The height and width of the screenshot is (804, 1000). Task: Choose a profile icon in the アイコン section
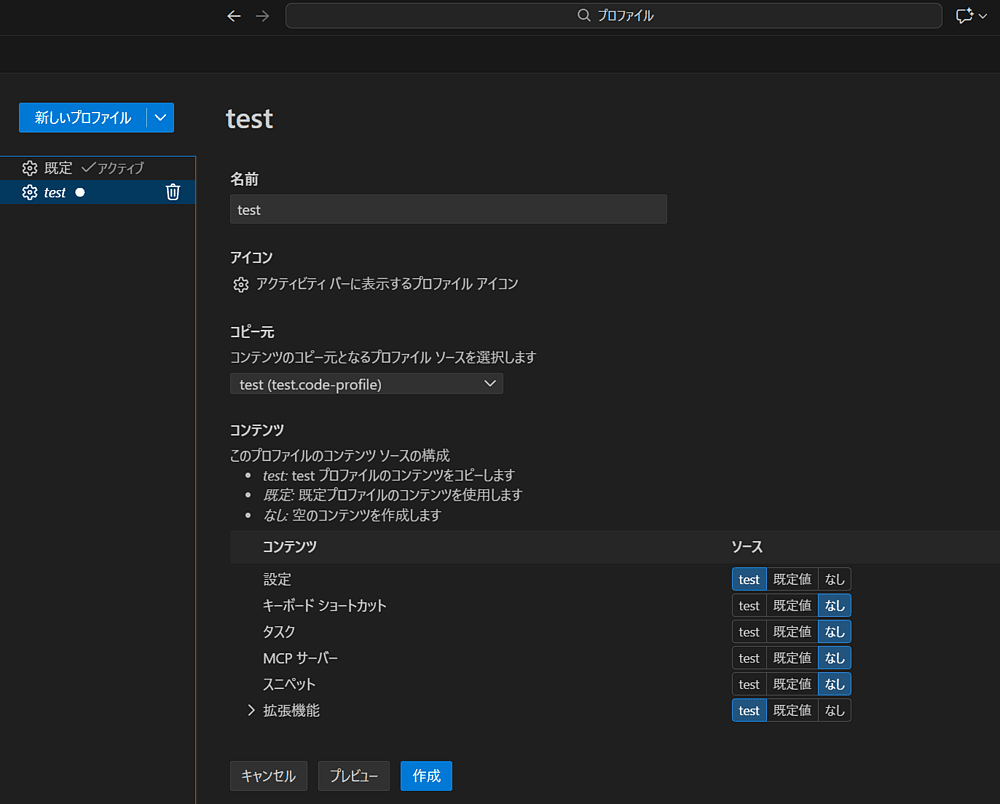point(240,284)
